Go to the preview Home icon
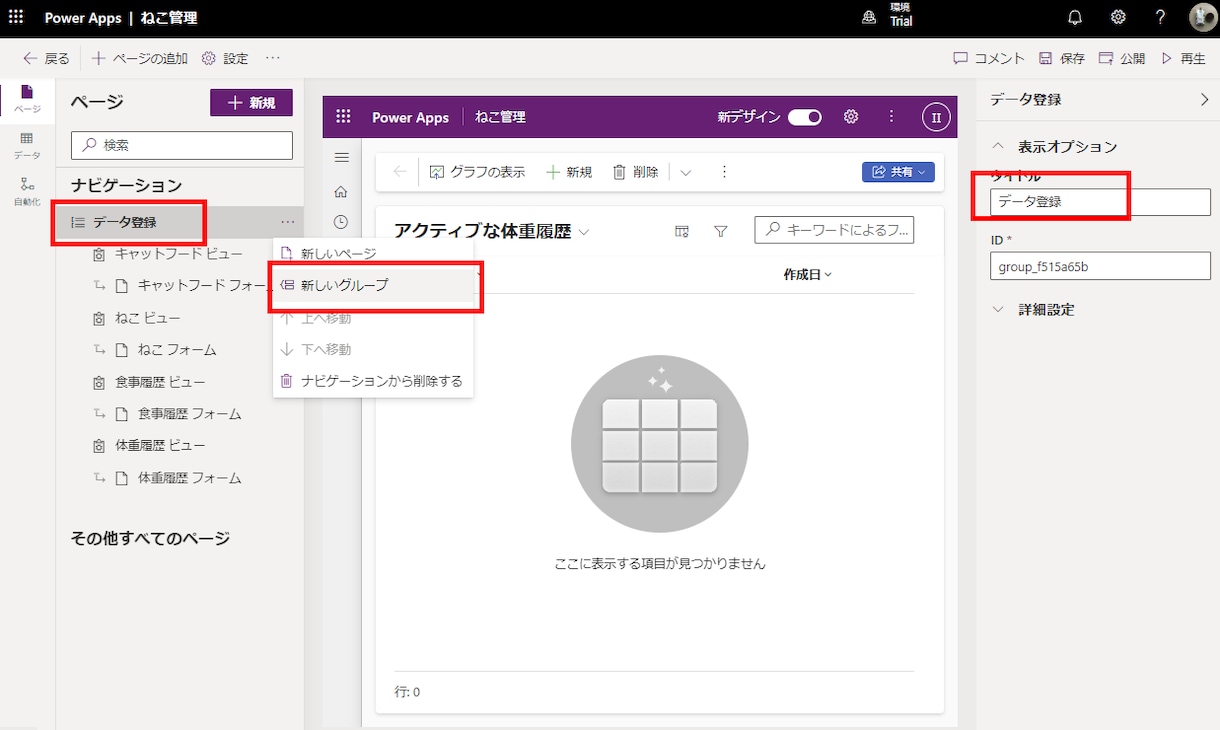This screenshot has height=730, width=1220. point(341,191)
